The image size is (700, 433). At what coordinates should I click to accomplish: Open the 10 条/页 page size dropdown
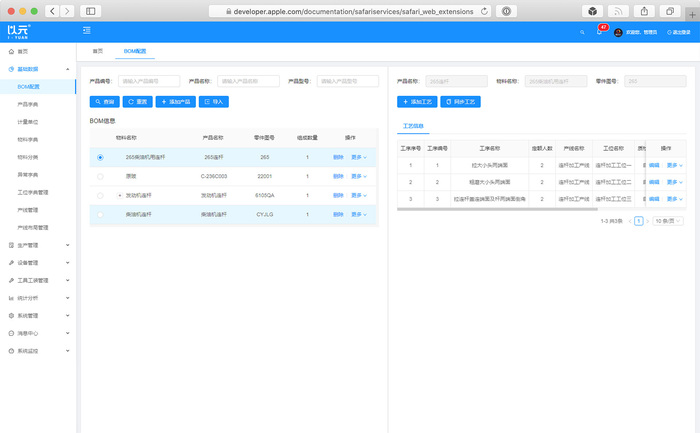669,220
